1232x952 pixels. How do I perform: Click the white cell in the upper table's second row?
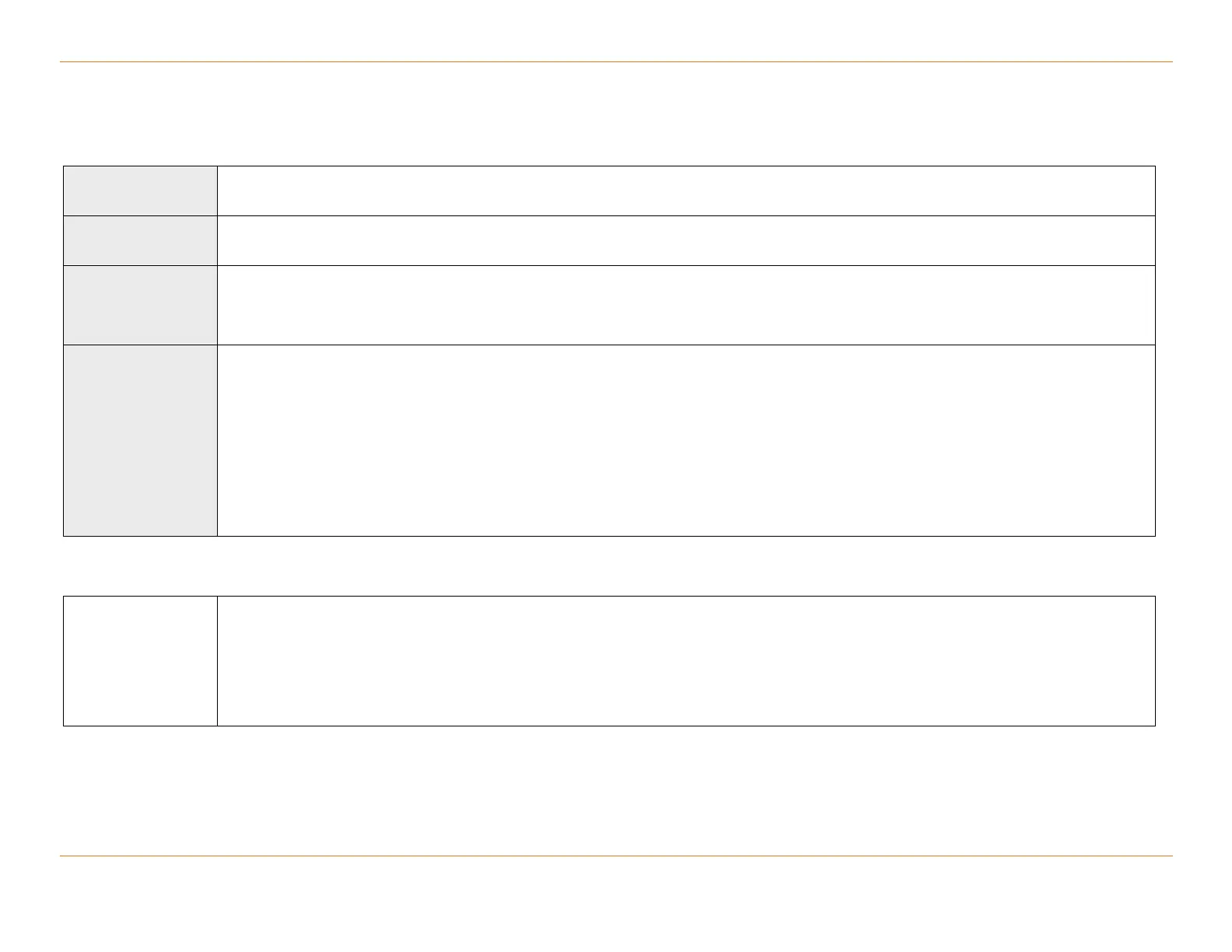point(686,240)
